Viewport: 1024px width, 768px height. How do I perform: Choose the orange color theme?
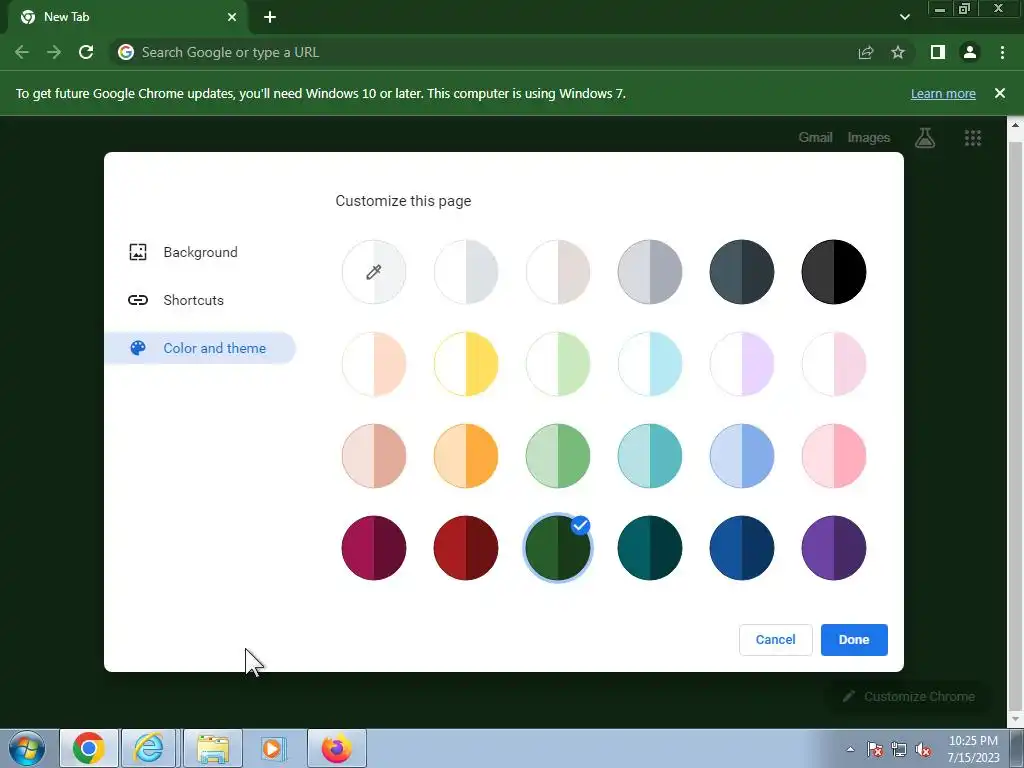point(466,456)
